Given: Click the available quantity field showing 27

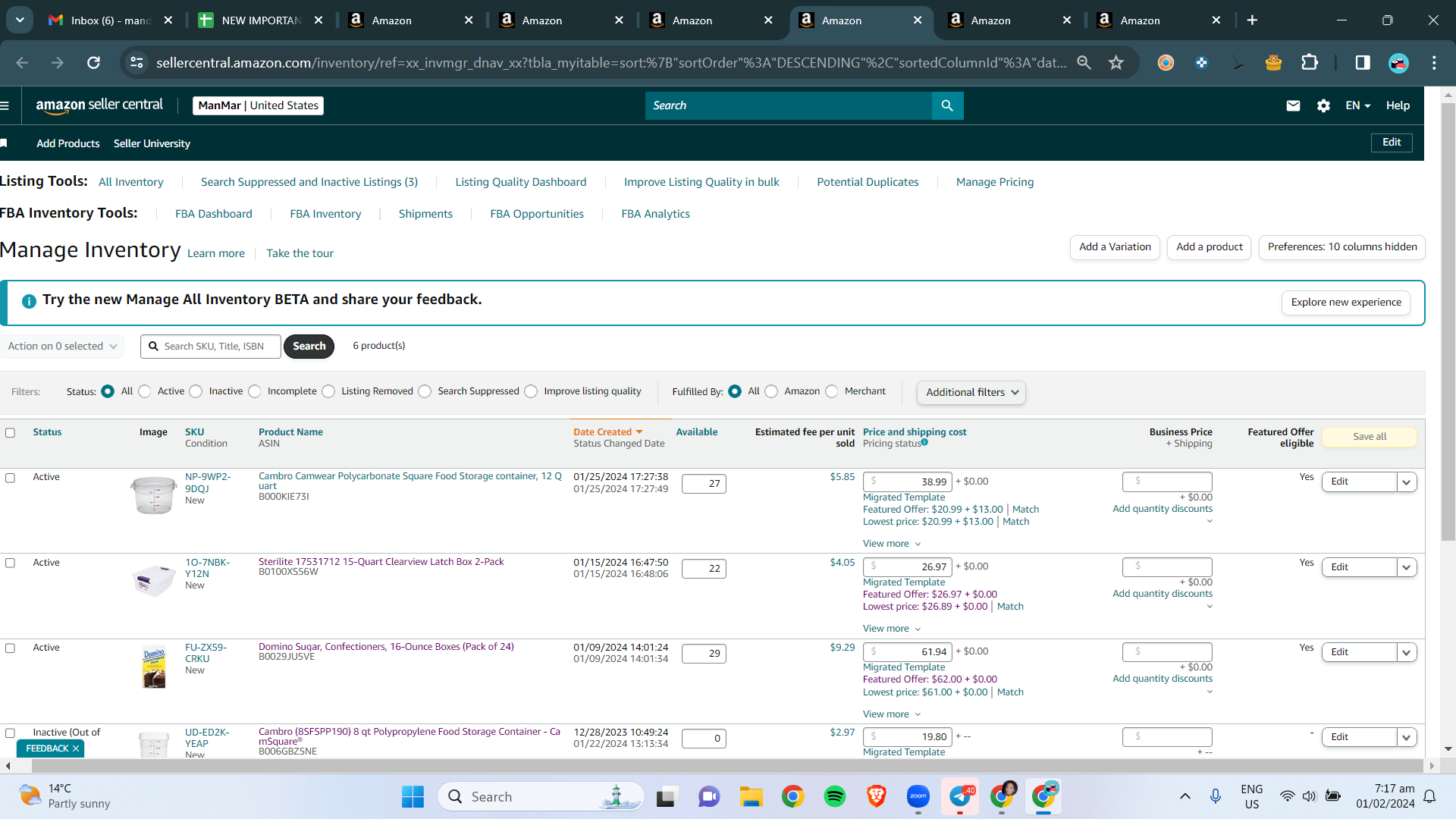Looking at the screenshot, I should pyautogui.click(x=704, y=484).
